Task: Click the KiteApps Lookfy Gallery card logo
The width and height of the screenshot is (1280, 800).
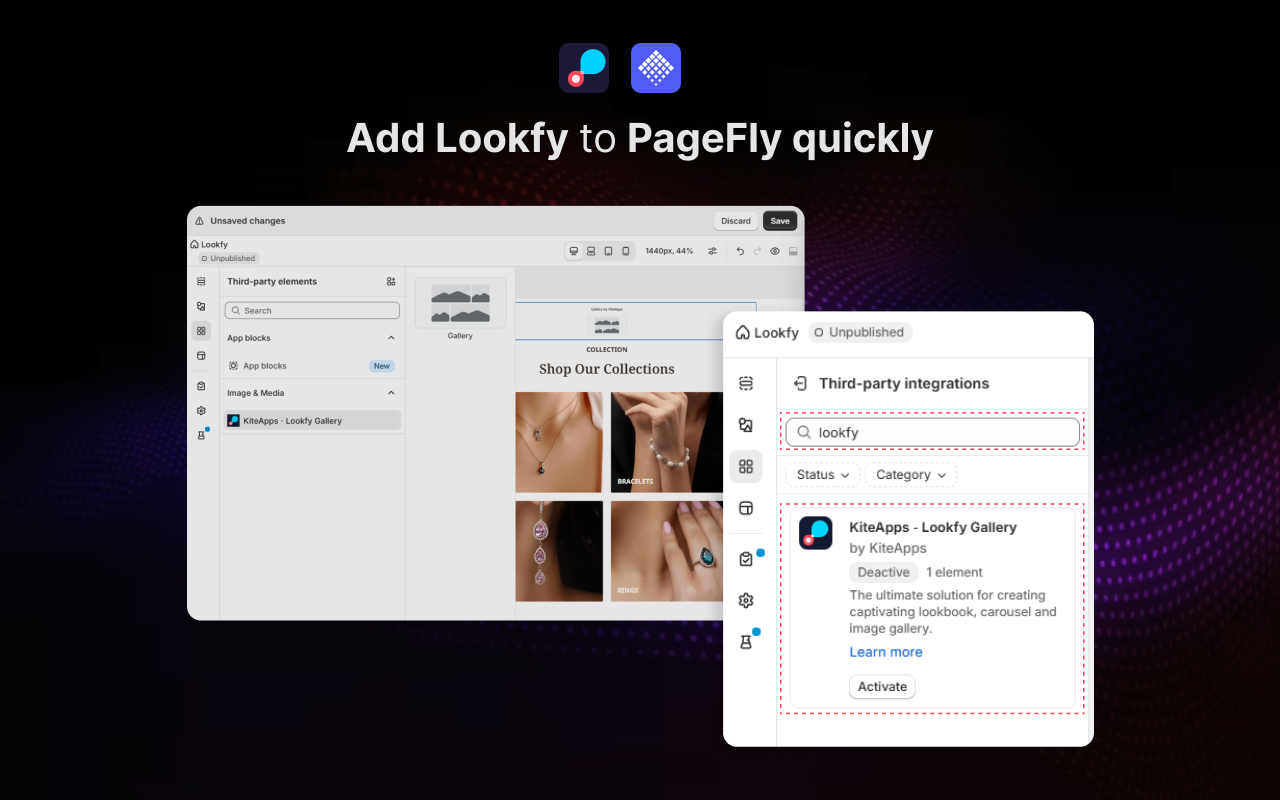Action: [x=816, y=533]
